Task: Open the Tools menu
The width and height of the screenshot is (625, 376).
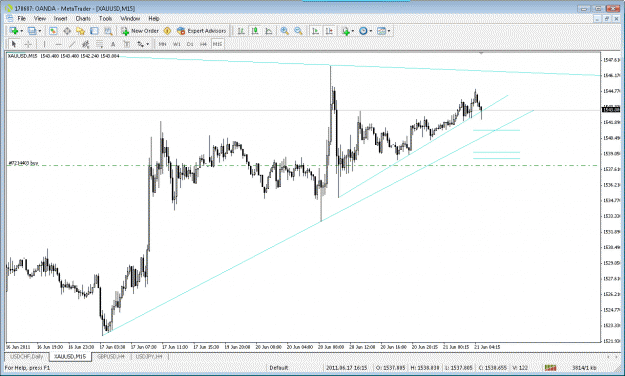Action: (x=106, y=18)
